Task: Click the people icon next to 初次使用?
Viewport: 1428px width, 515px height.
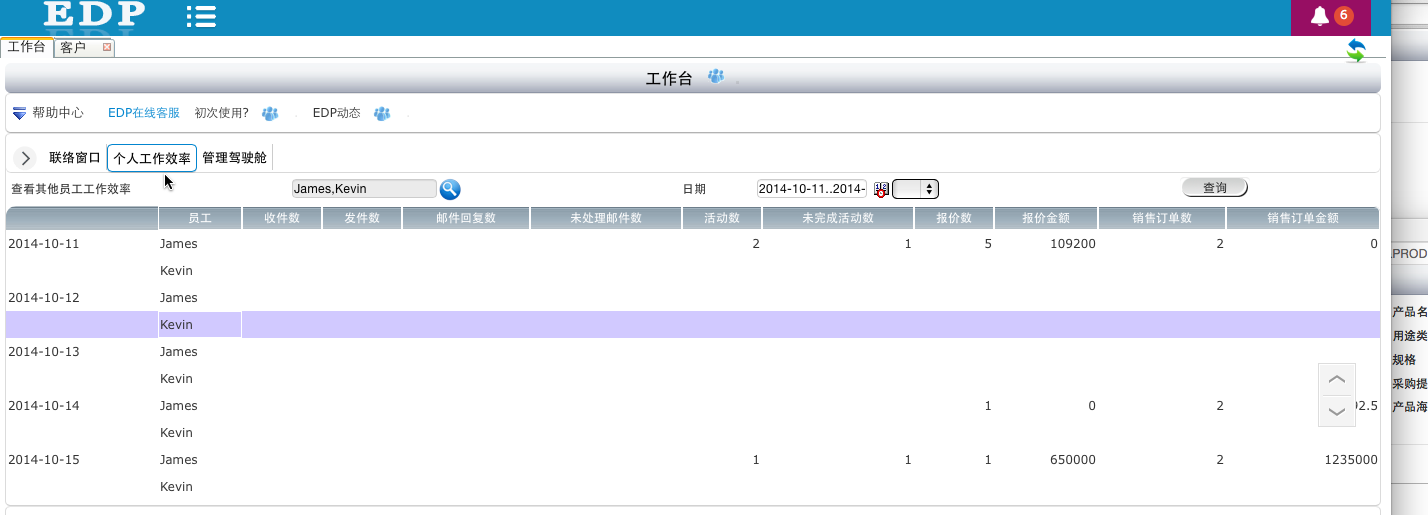Action: pos(270,114)
